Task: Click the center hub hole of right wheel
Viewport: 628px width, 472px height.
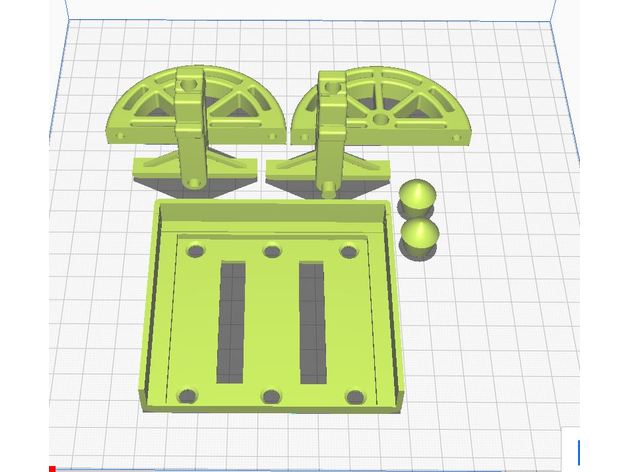Action: pyautogui.click(x=379, y=119)
